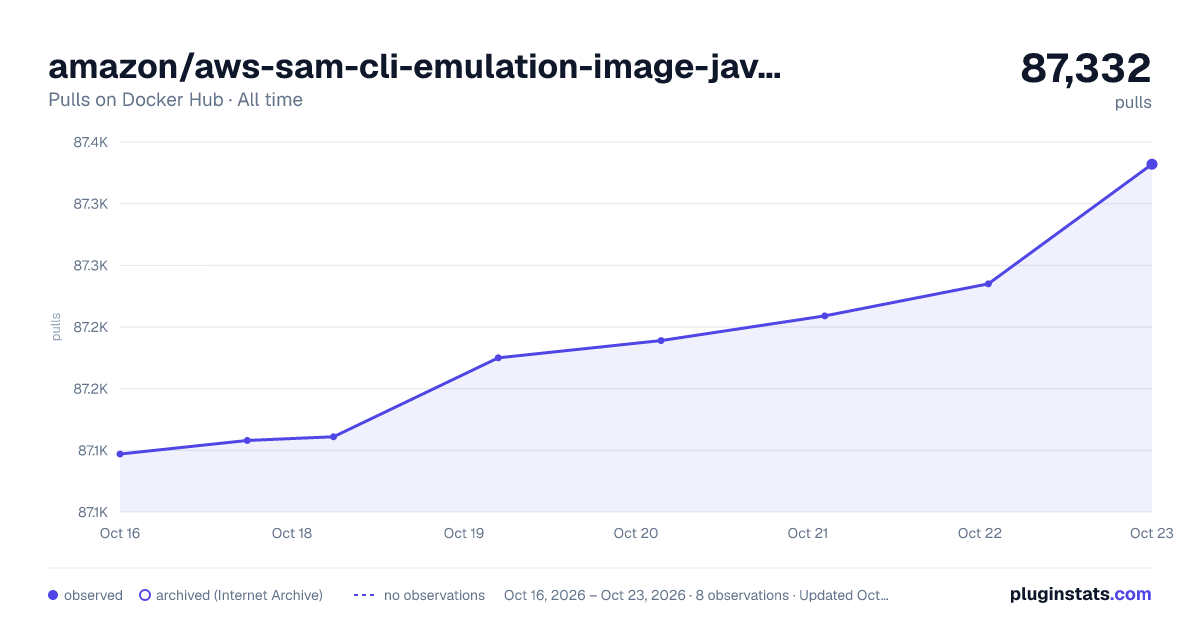
Task: Click the dashed 'no observations' legend line
Action: [x=364, y=595]
